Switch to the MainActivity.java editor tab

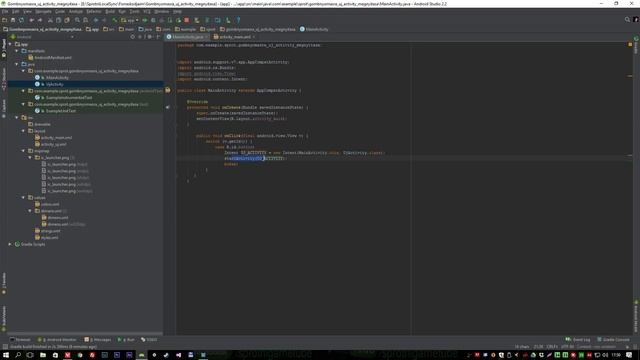(x=187, y=37)
